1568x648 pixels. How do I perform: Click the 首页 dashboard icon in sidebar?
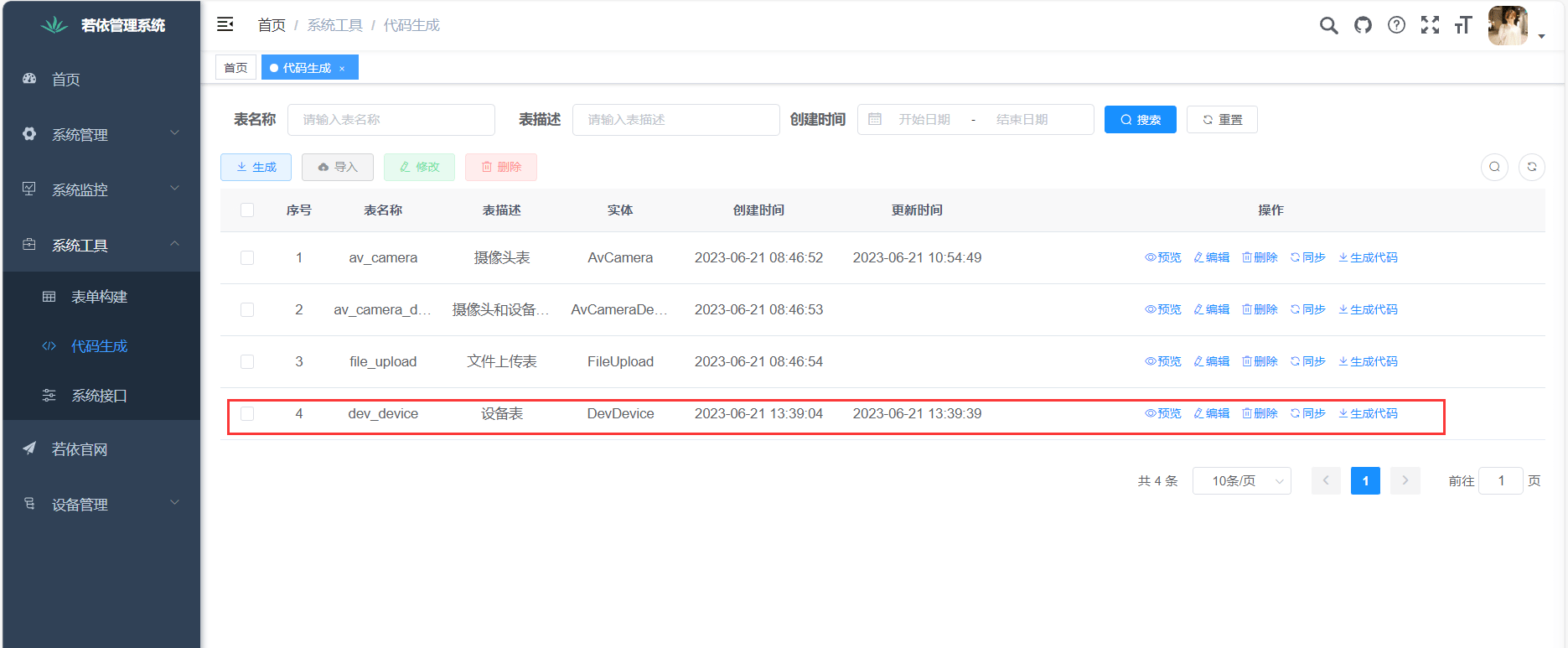click(x=29, y=78)
